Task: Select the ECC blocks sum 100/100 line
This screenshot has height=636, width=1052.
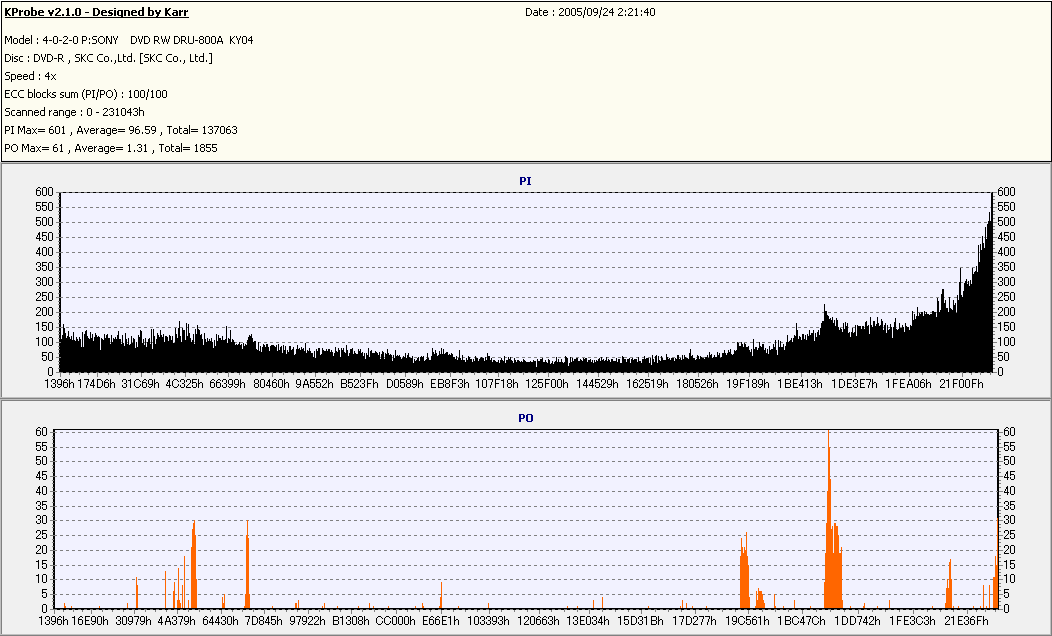Action: 86,95
